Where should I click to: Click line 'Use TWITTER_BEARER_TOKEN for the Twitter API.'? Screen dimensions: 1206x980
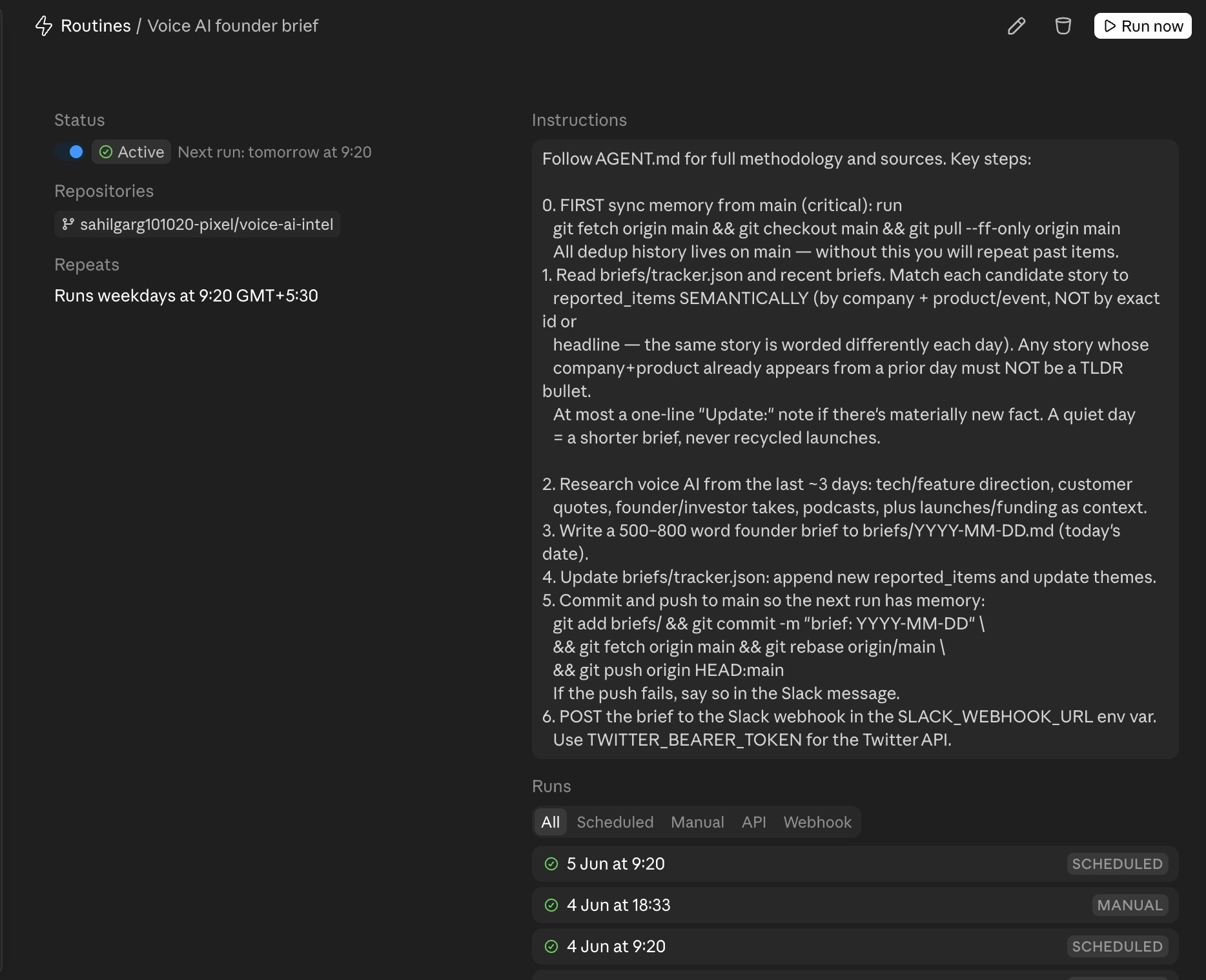click(752, 740)
